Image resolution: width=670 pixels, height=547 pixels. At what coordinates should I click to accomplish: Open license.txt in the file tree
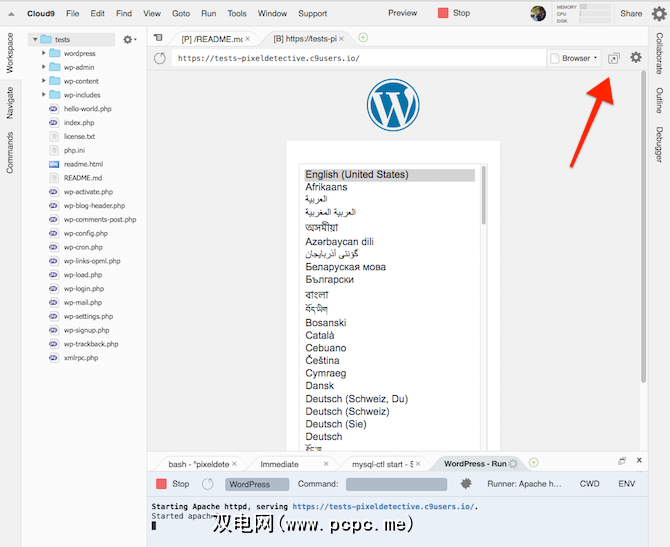[79, 136]
